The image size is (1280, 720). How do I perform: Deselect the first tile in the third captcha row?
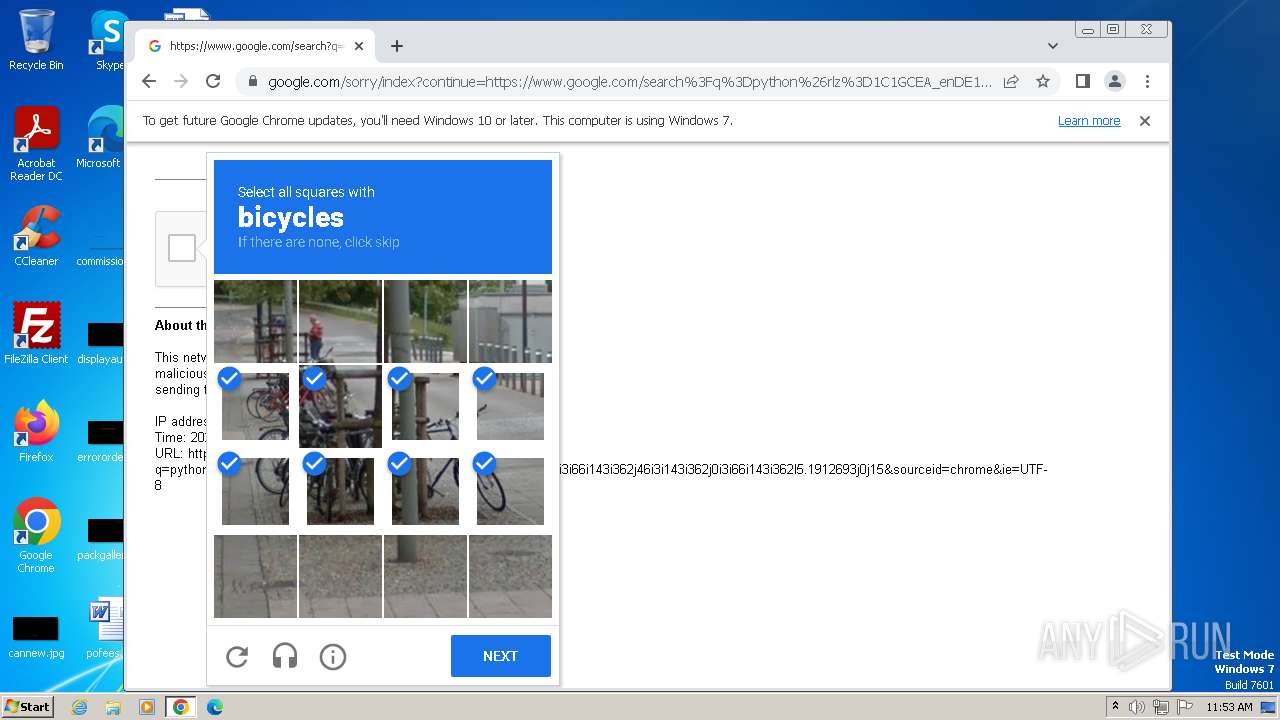pyautogui.click(x=255, y=491)
